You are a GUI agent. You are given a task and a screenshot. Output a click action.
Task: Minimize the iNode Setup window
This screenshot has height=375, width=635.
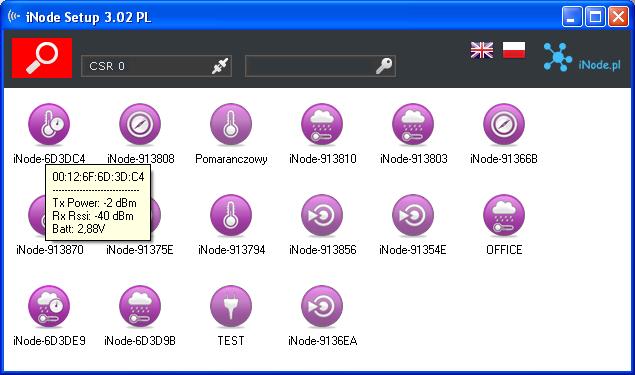(x=572, y=17)
